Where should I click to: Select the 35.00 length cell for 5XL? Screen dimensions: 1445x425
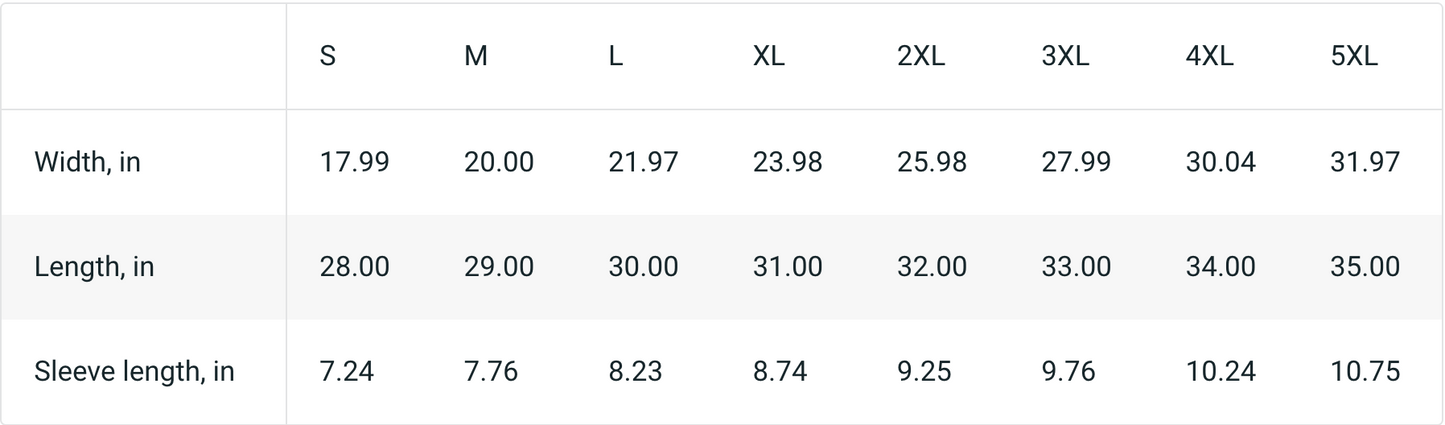point(1365,267)
